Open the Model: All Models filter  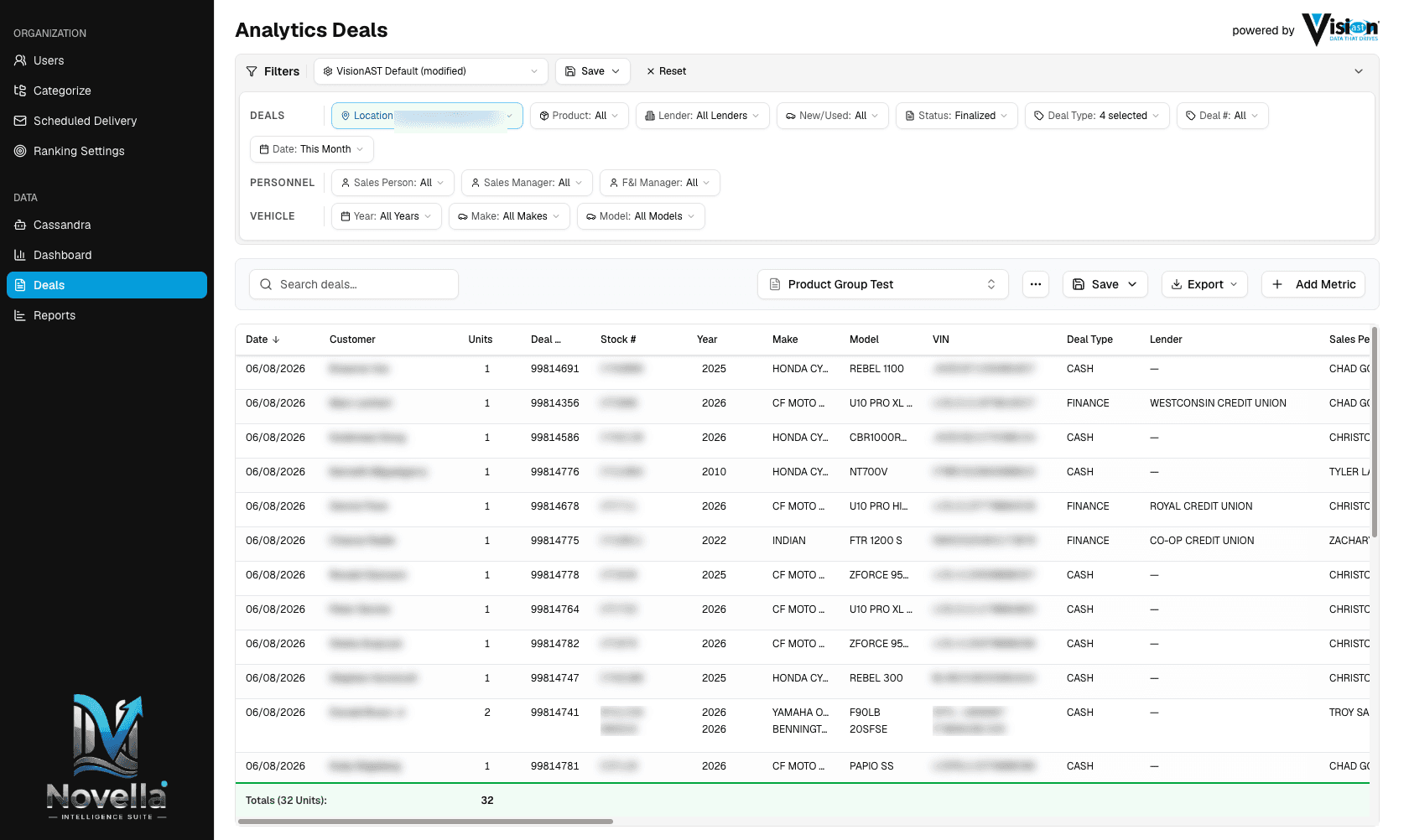coord(641,216)
